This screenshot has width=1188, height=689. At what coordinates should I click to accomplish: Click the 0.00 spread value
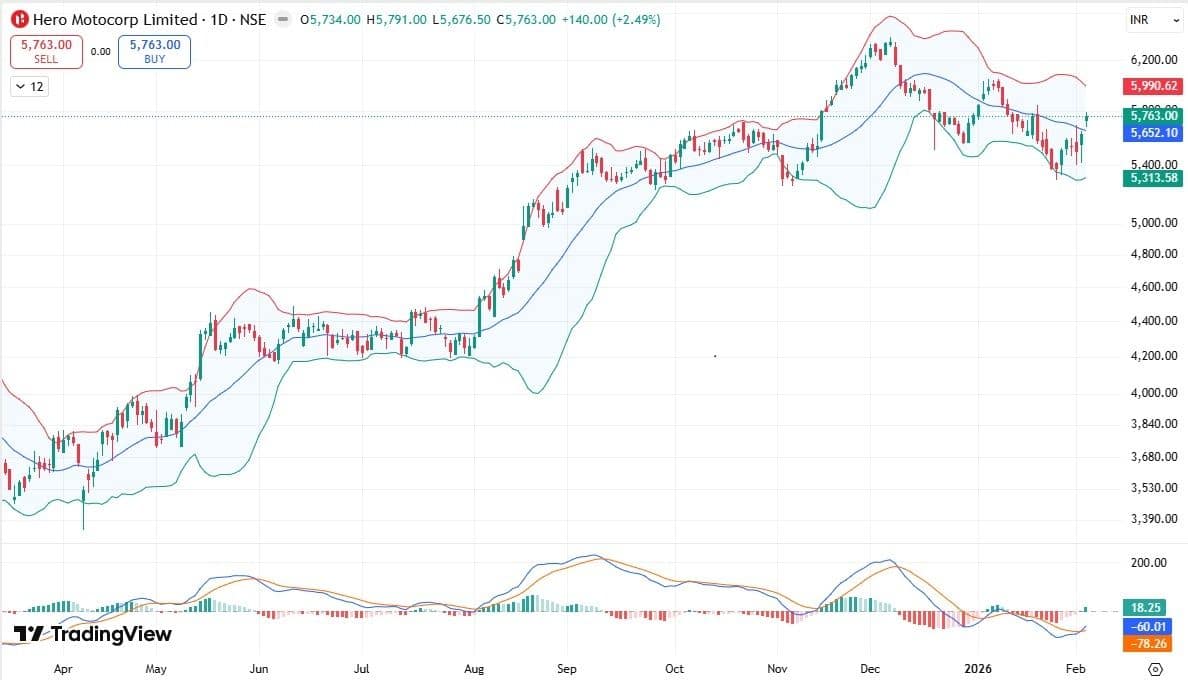(100, 52)
